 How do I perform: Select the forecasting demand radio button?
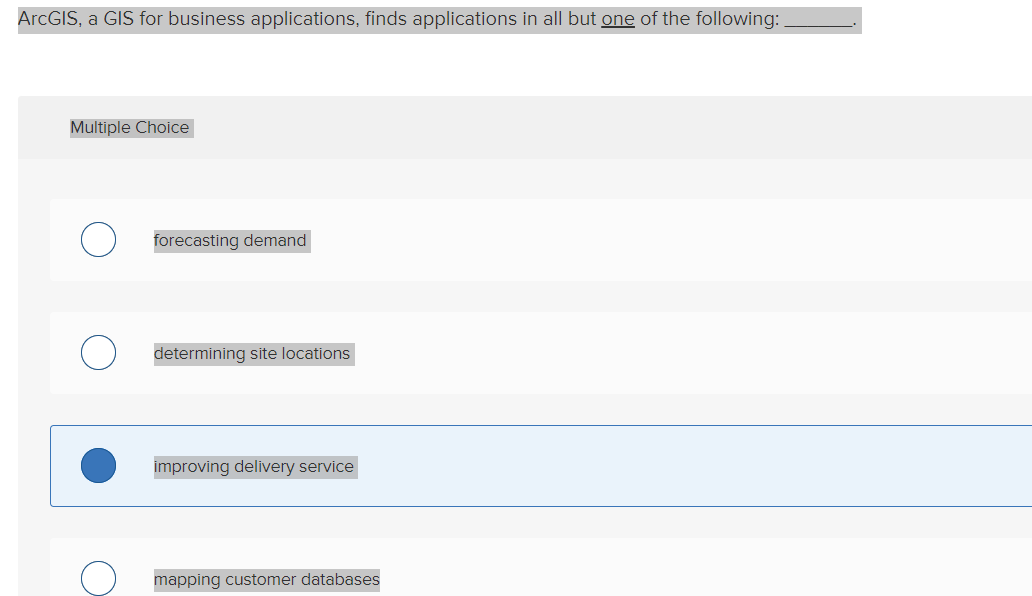98,239
